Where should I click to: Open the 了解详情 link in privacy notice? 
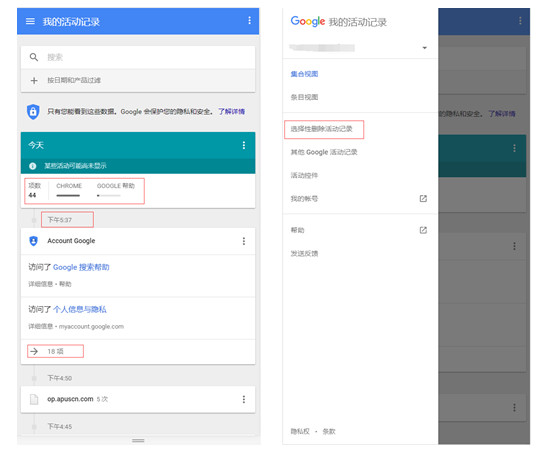tap(232, 111)
